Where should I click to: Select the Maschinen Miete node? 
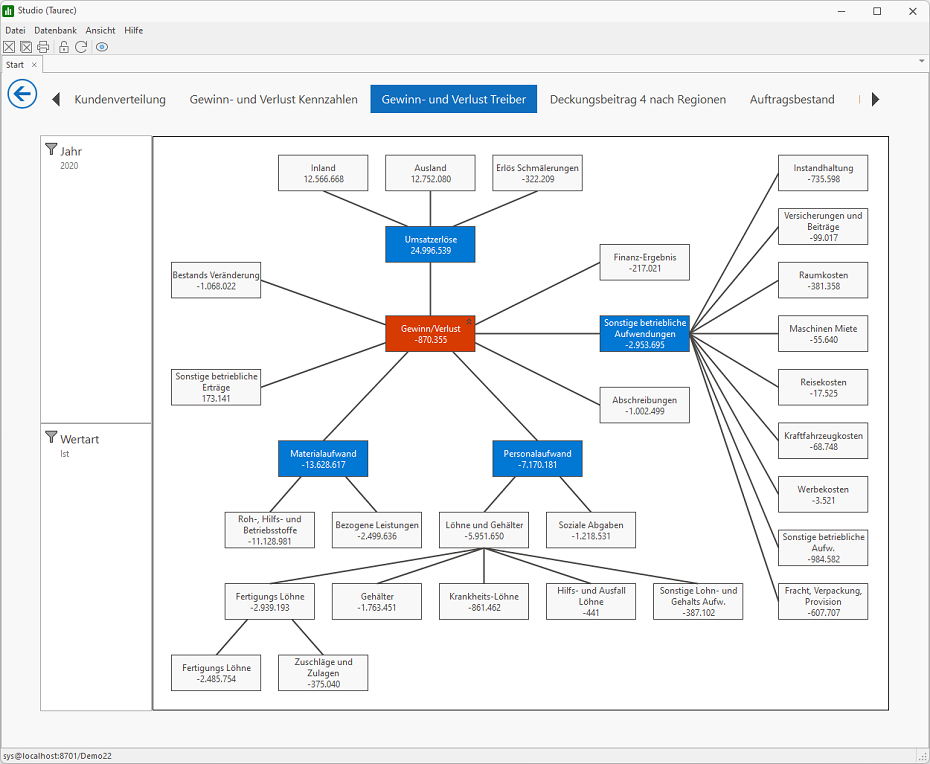(x=823, y=334)
